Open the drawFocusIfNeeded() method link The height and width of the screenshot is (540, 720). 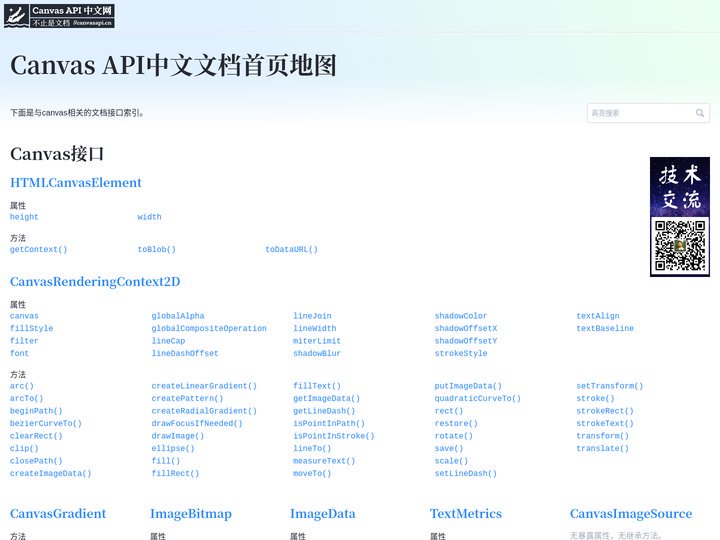pos(197,423)
